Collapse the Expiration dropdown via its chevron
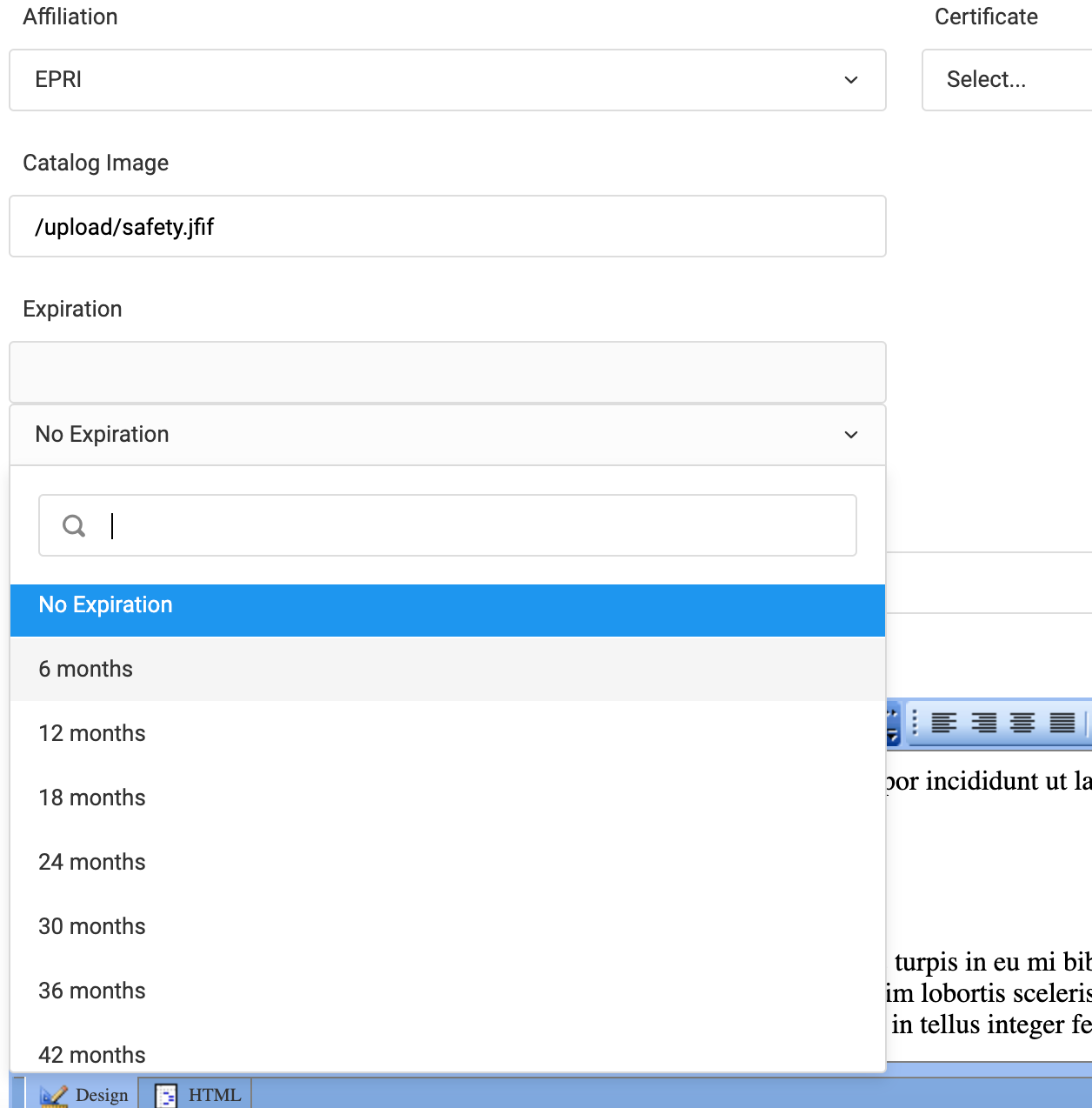The image size is (1092, 1108). click(850, 435)
